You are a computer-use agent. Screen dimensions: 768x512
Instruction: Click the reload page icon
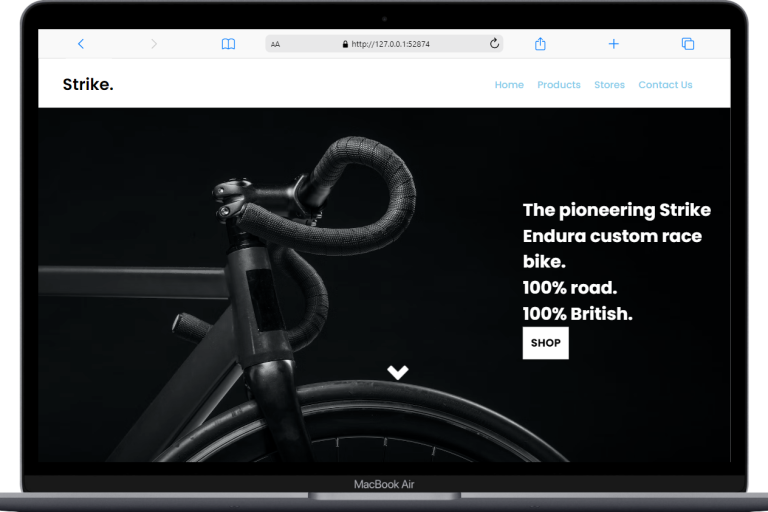(x=494, y=44)
